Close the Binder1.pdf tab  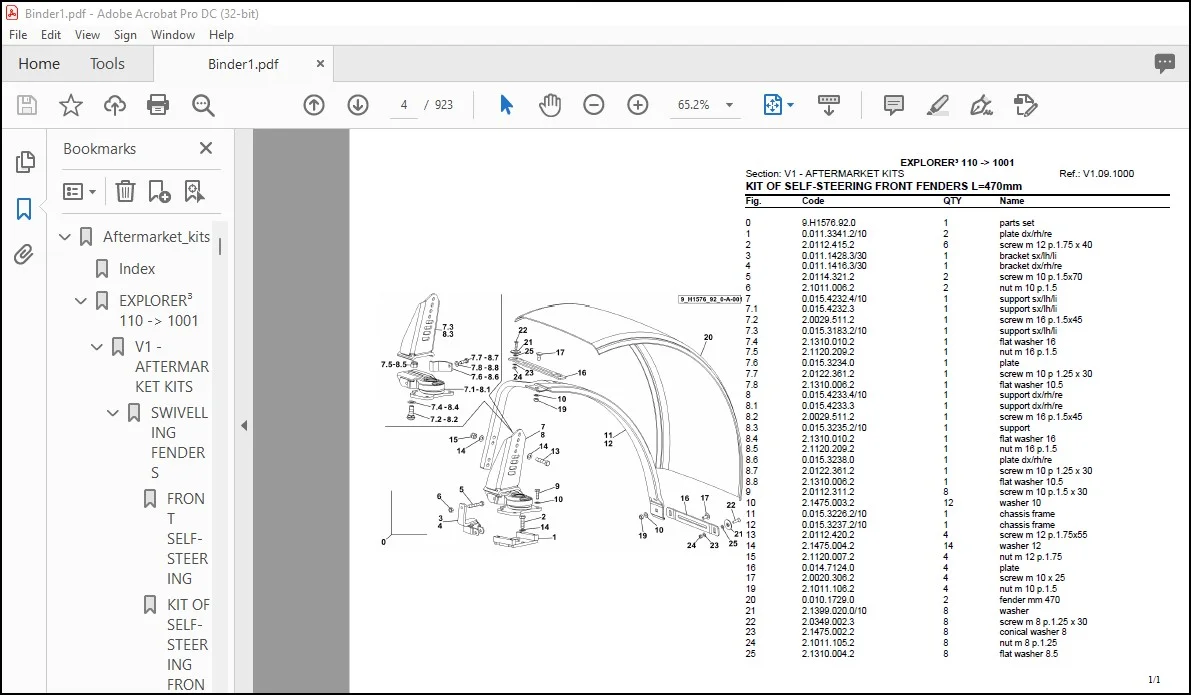[x=321, y=64]
